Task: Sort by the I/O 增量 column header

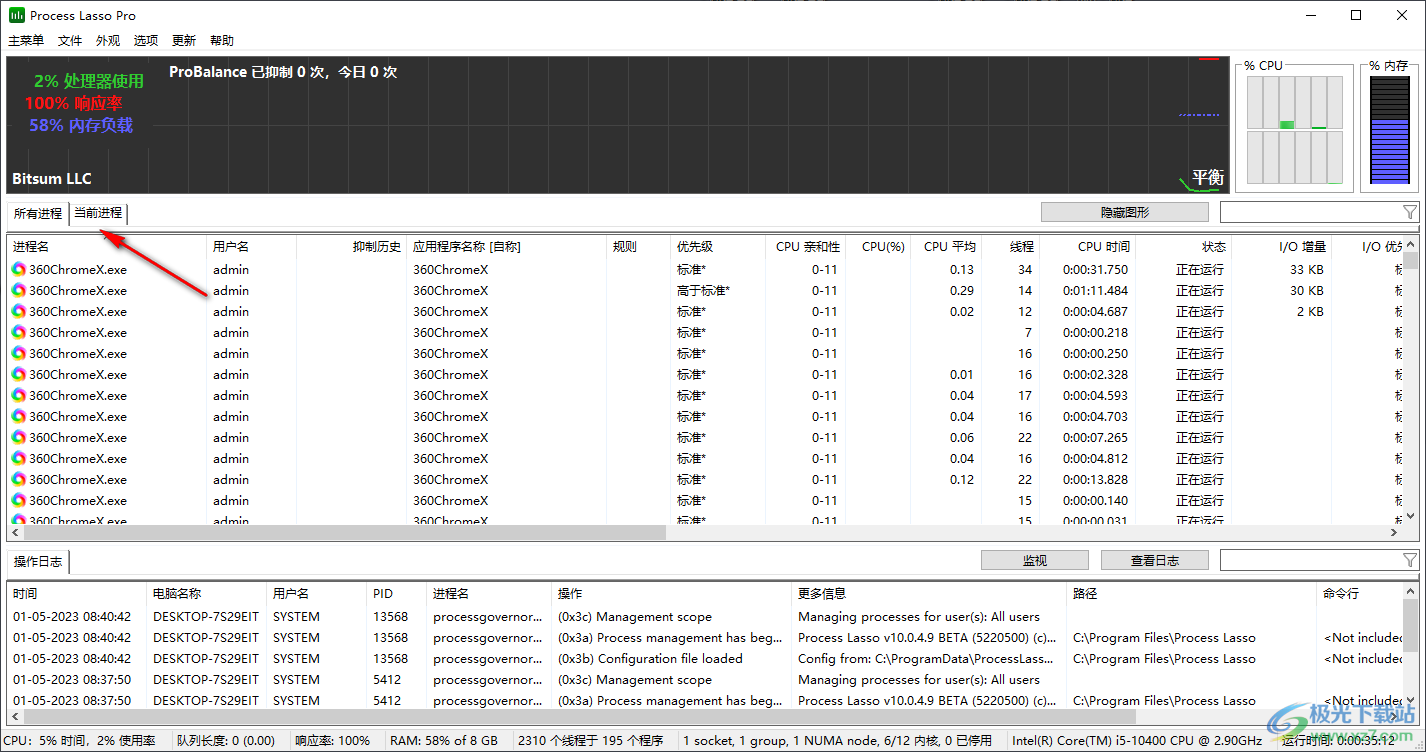Action: pyautogui.click(x=1281, y=246)
